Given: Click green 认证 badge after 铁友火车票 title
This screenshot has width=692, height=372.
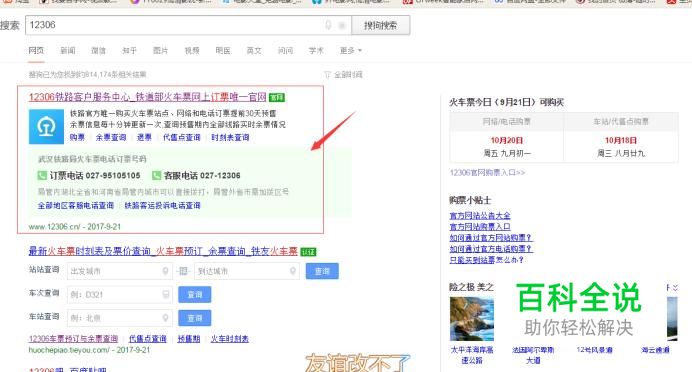Looking at the screenshot, I should pos(308,252).
